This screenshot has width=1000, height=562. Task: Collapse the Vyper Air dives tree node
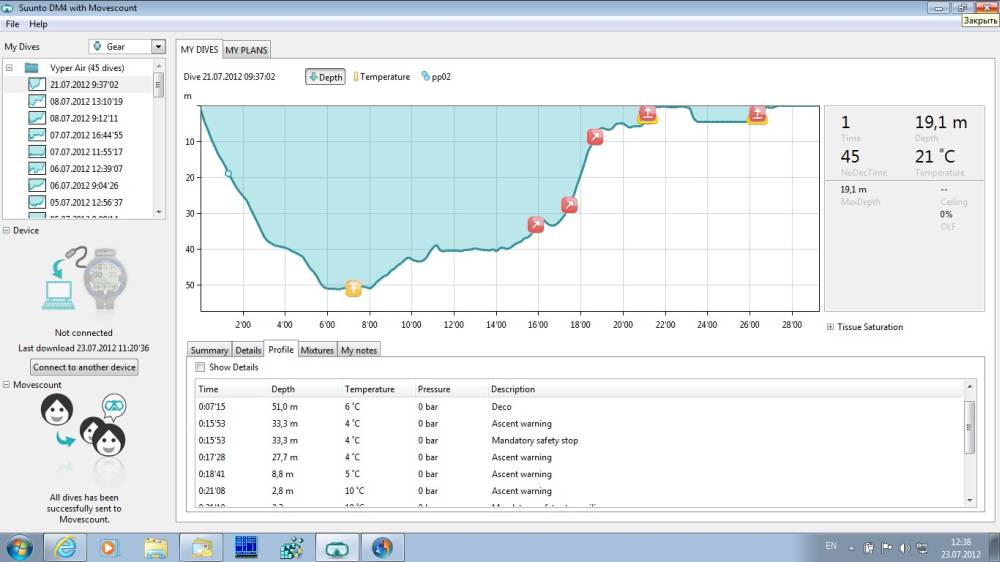(10, 68)
